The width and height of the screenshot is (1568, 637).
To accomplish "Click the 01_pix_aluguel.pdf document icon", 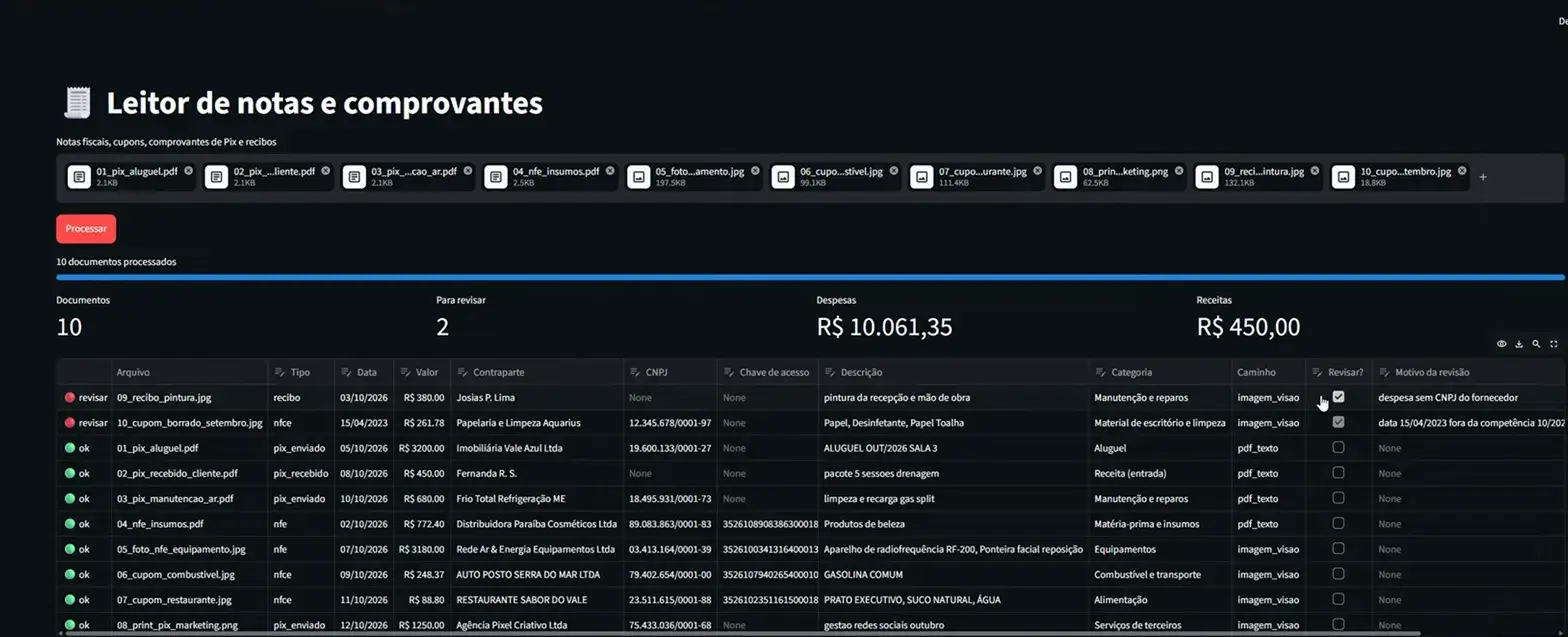I will 79,177.
